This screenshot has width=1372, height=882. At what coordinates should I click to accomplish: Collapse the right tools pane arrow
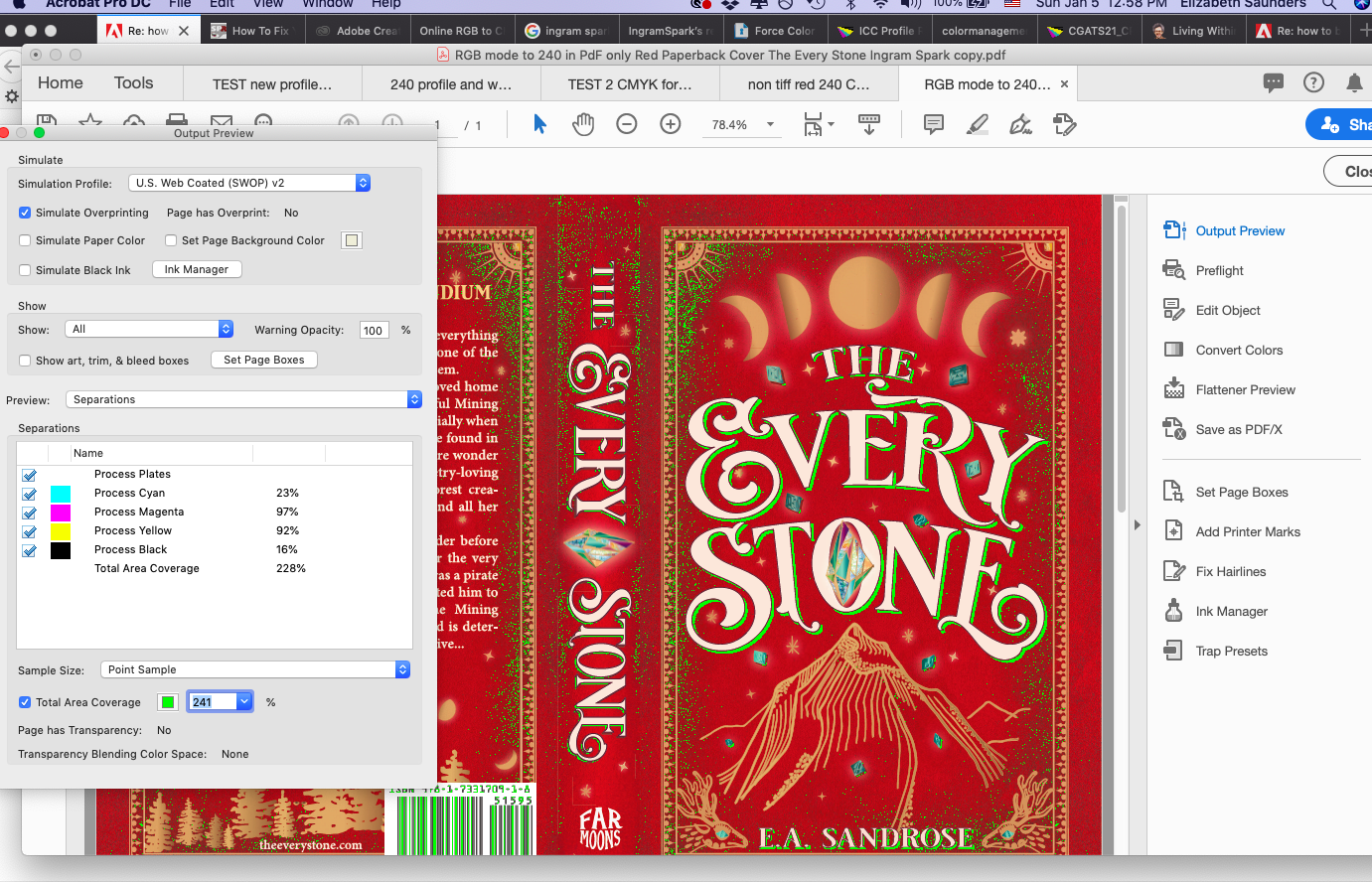(x=1138, y=524)
